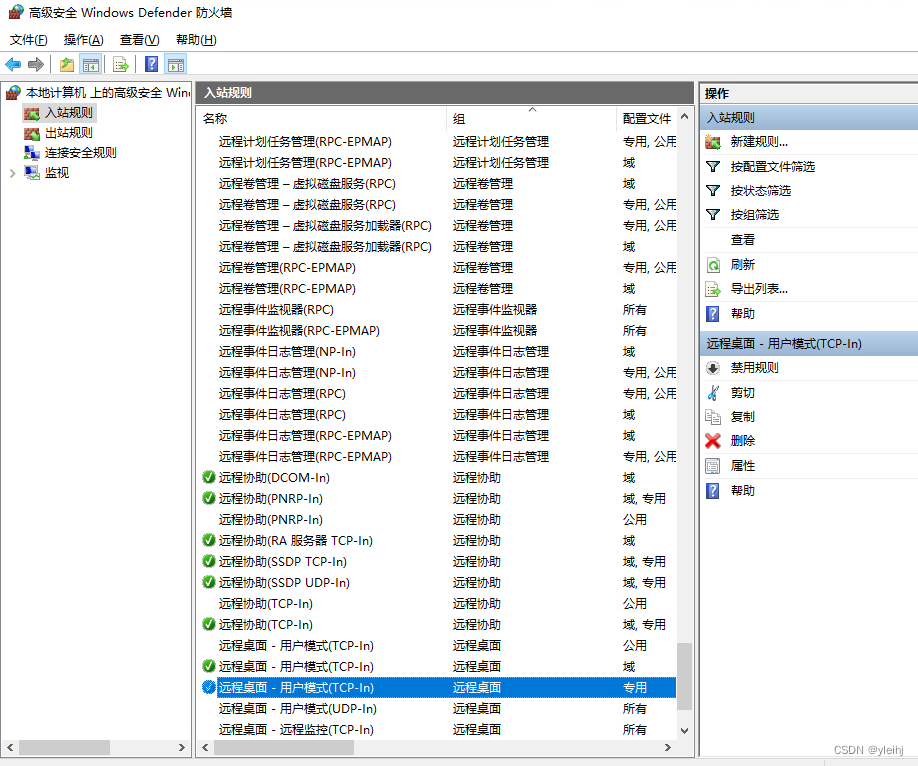Toggle the action pane toolbar icon
This screenshot has height=766, width=918.
(x=176, y=64)
